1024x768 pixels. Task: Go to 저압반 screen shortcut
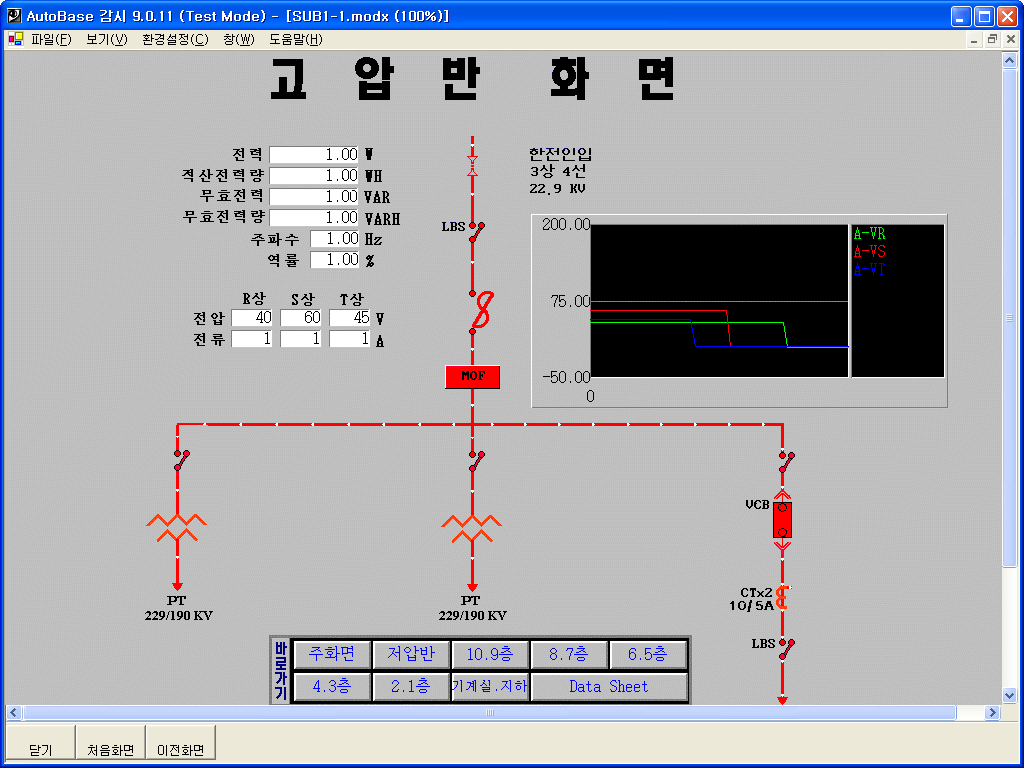pyautogui.click(x=411, y=655)
